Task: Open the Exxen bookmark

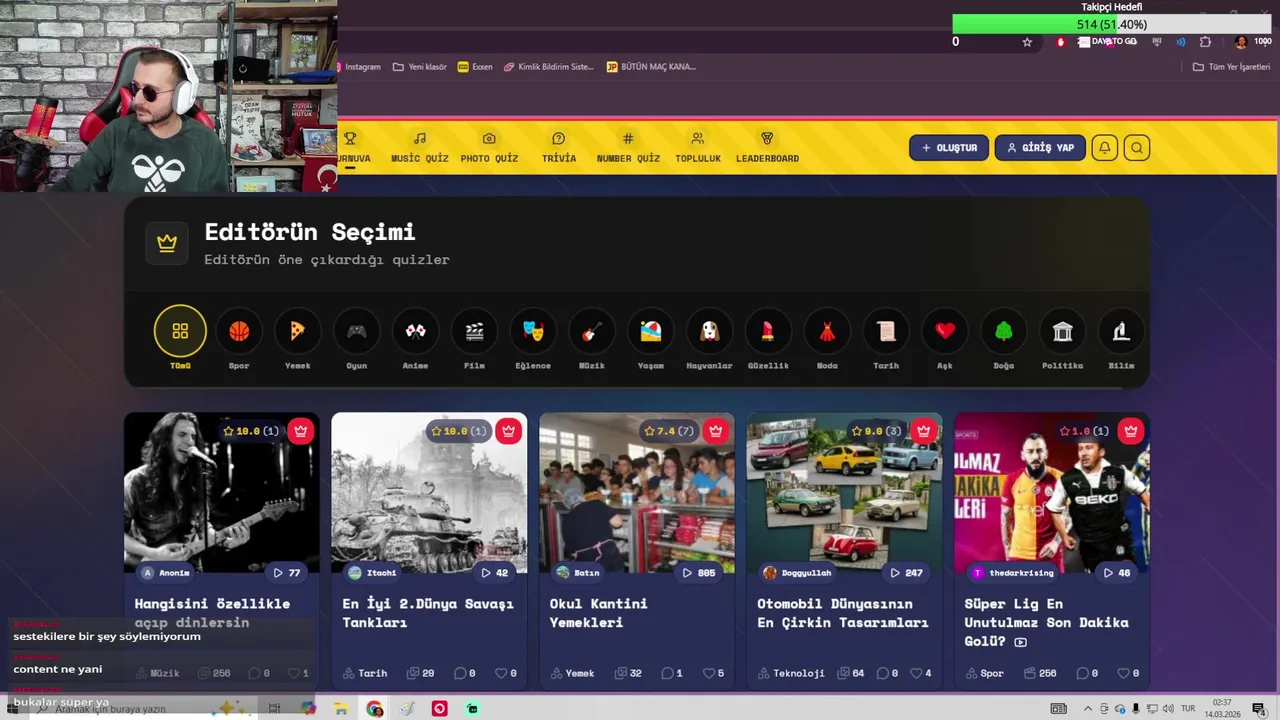Action: point(475,67)
